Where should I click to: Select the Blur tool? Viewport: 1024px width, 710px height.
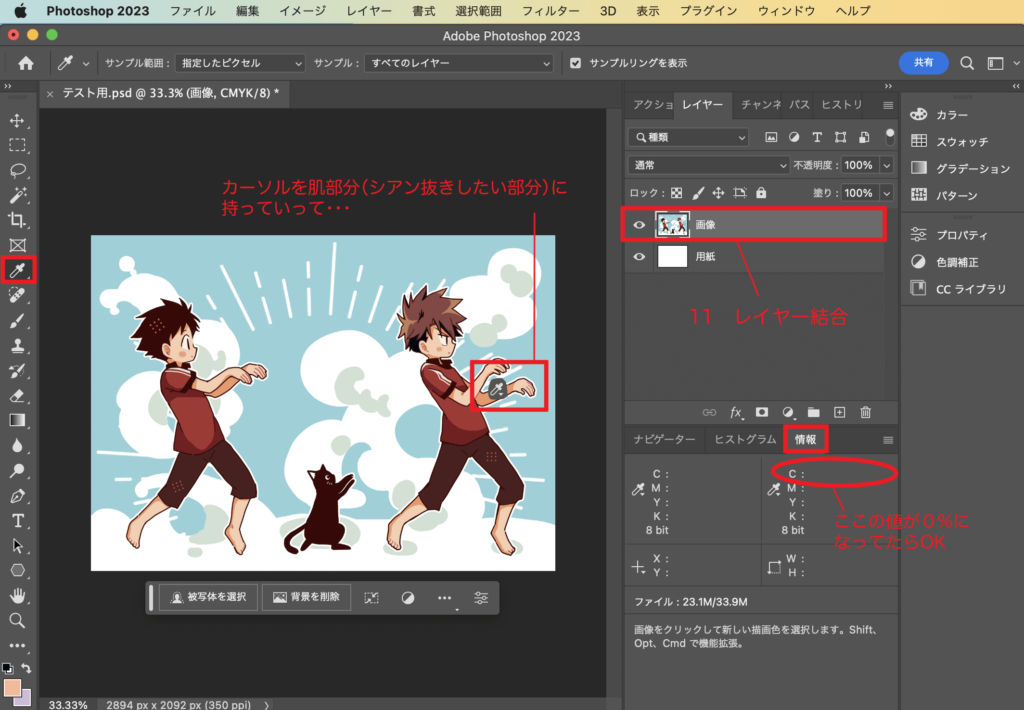[x=17, y=445]
